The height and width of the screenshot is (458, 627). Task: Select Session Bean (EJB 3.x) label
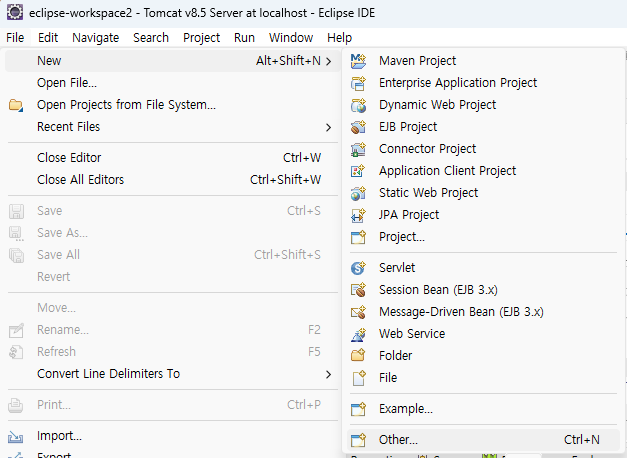[x=438, y=290]
